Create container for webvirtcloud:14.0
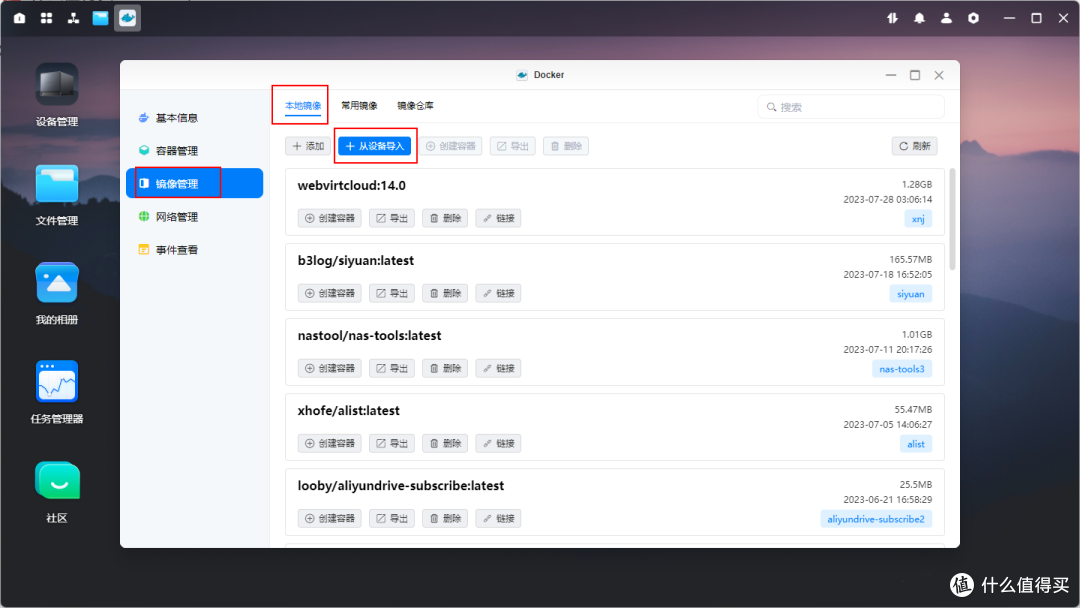The height and width of the screenshot is (608, 1080). coord(330,218)
